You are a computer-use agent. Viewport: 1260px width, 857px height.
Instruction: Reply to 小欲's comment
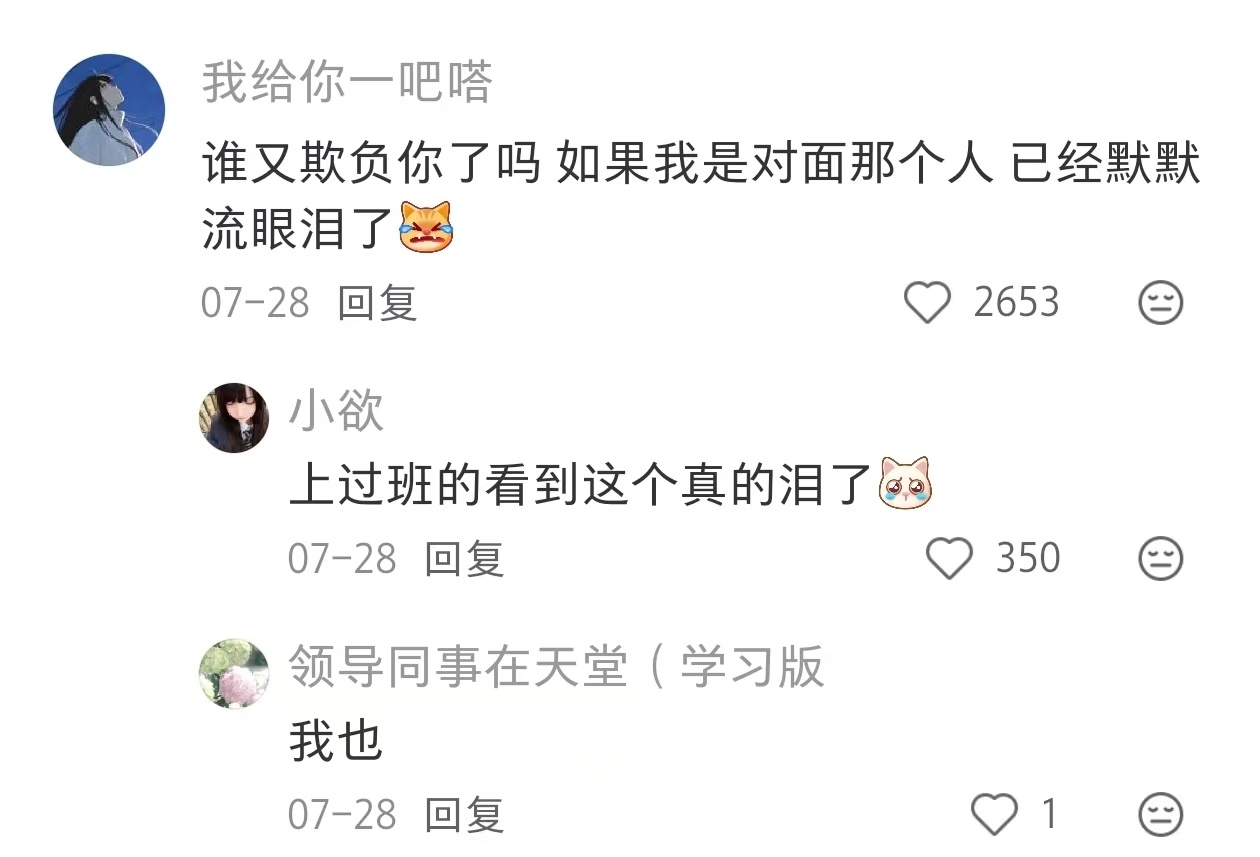click(464, 559)
